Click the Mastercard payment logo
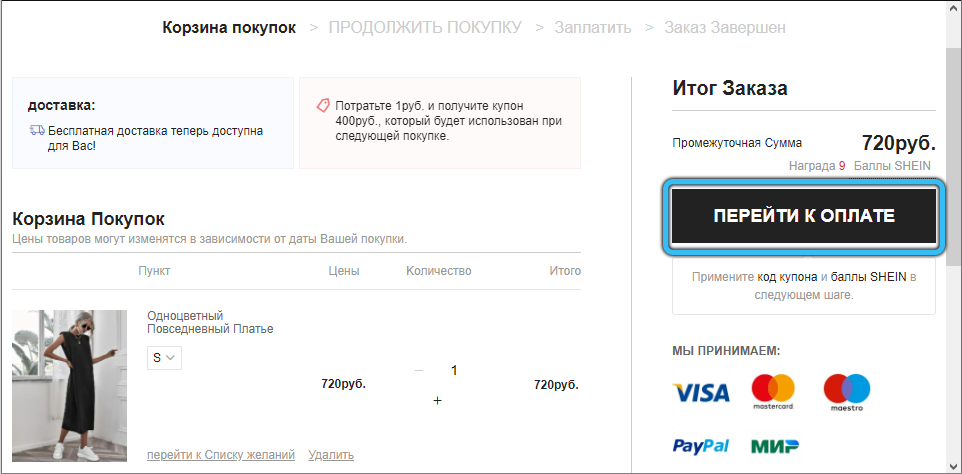962x474 pixels. pyautogui.click(x=773, y=392)
